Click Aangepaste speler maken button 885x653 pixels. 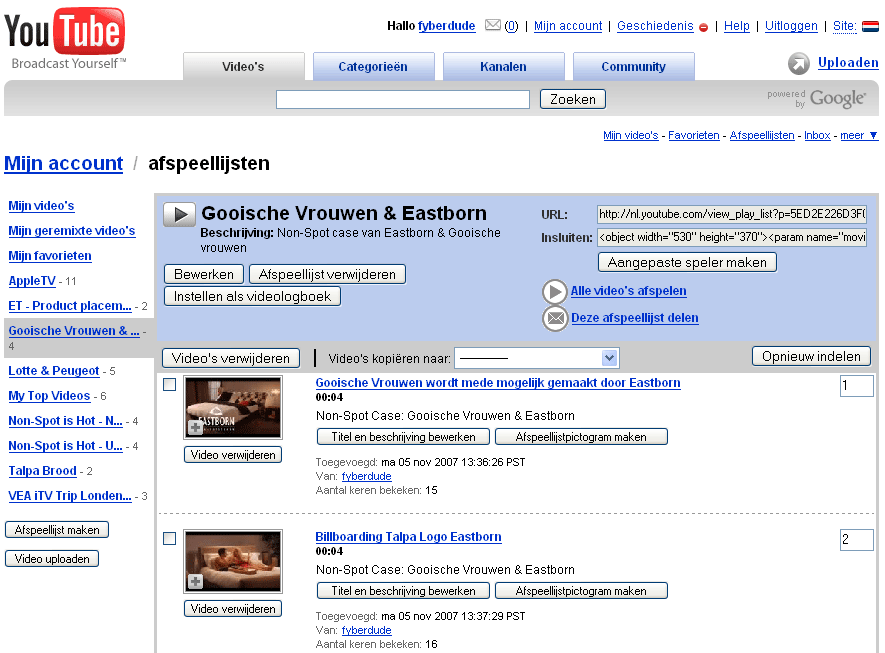pyautogui.click(x=687, y=262)
